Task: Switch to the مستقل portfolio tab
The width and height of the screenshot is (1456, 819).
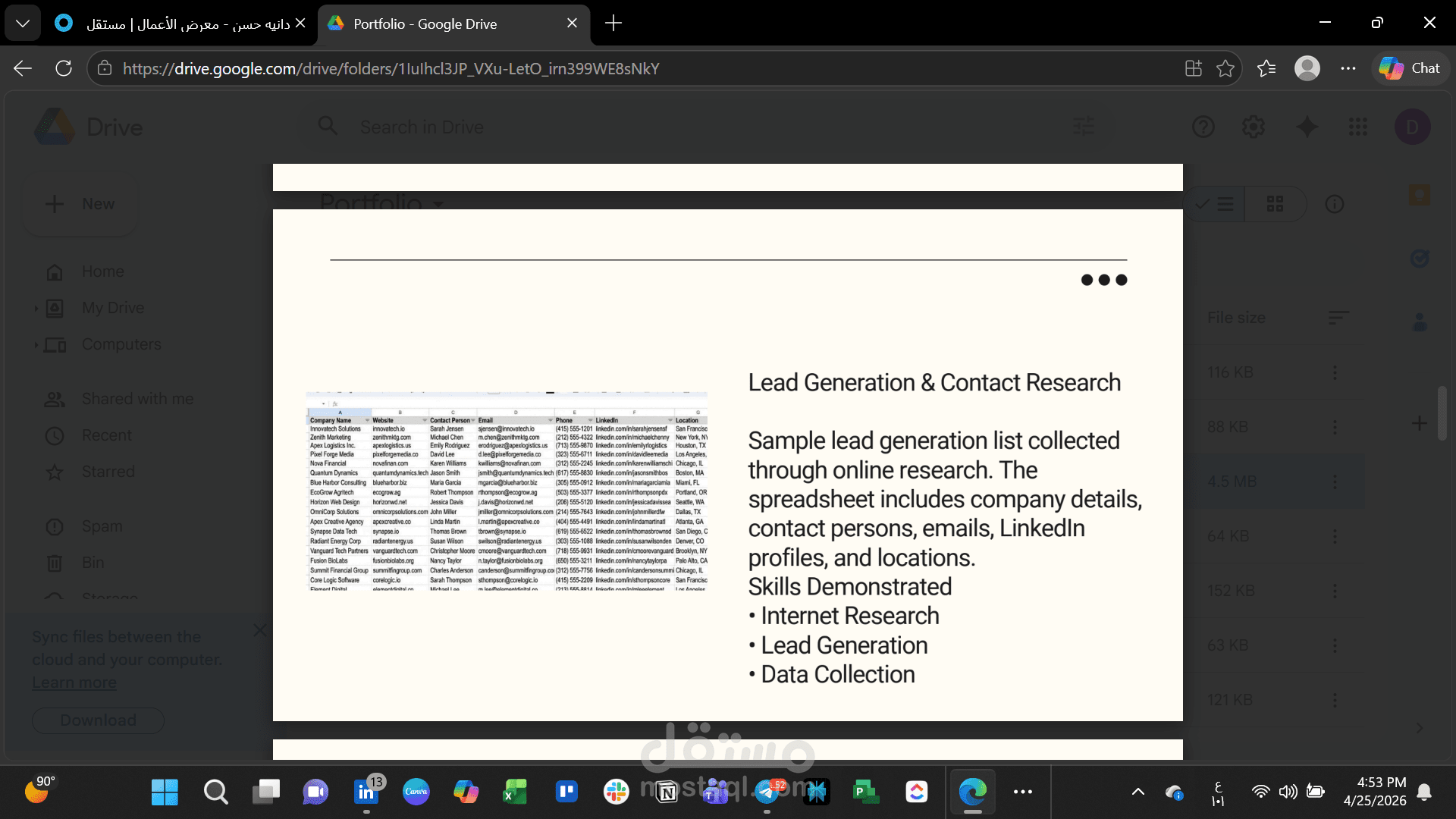Action: tap(180, 24)
